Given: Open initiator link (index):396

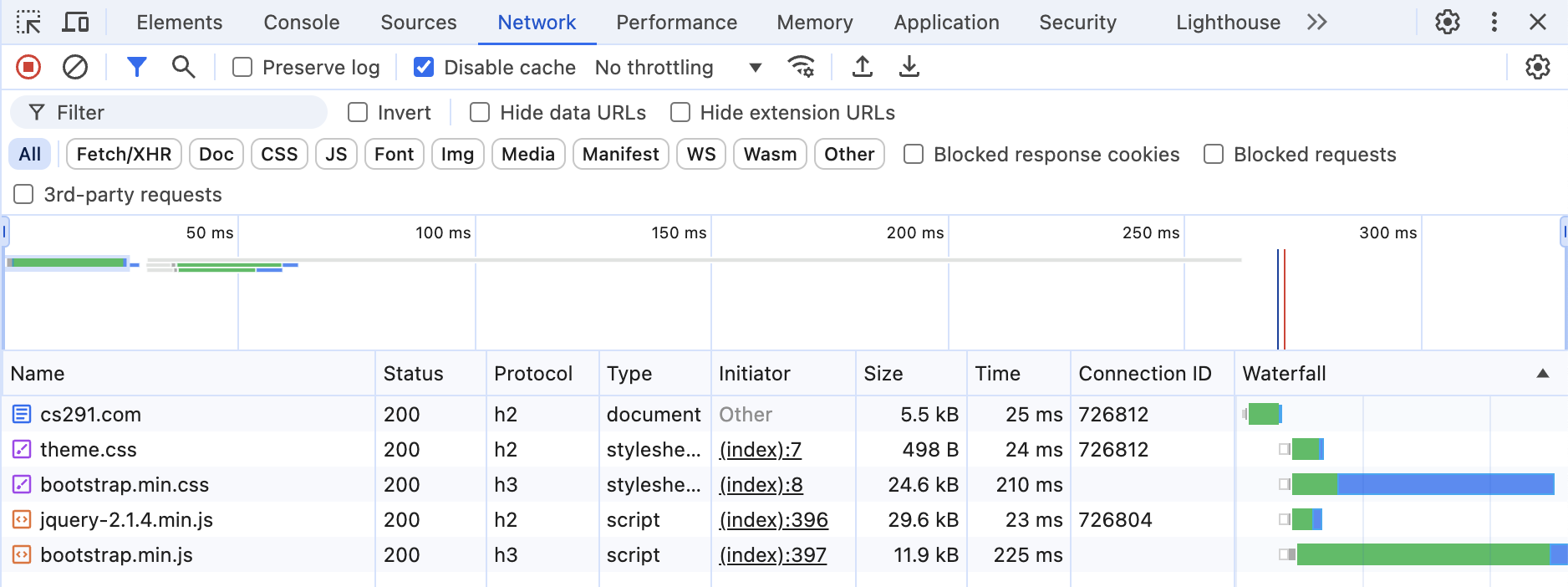Looking at the screenshot, I should point(773,519).
